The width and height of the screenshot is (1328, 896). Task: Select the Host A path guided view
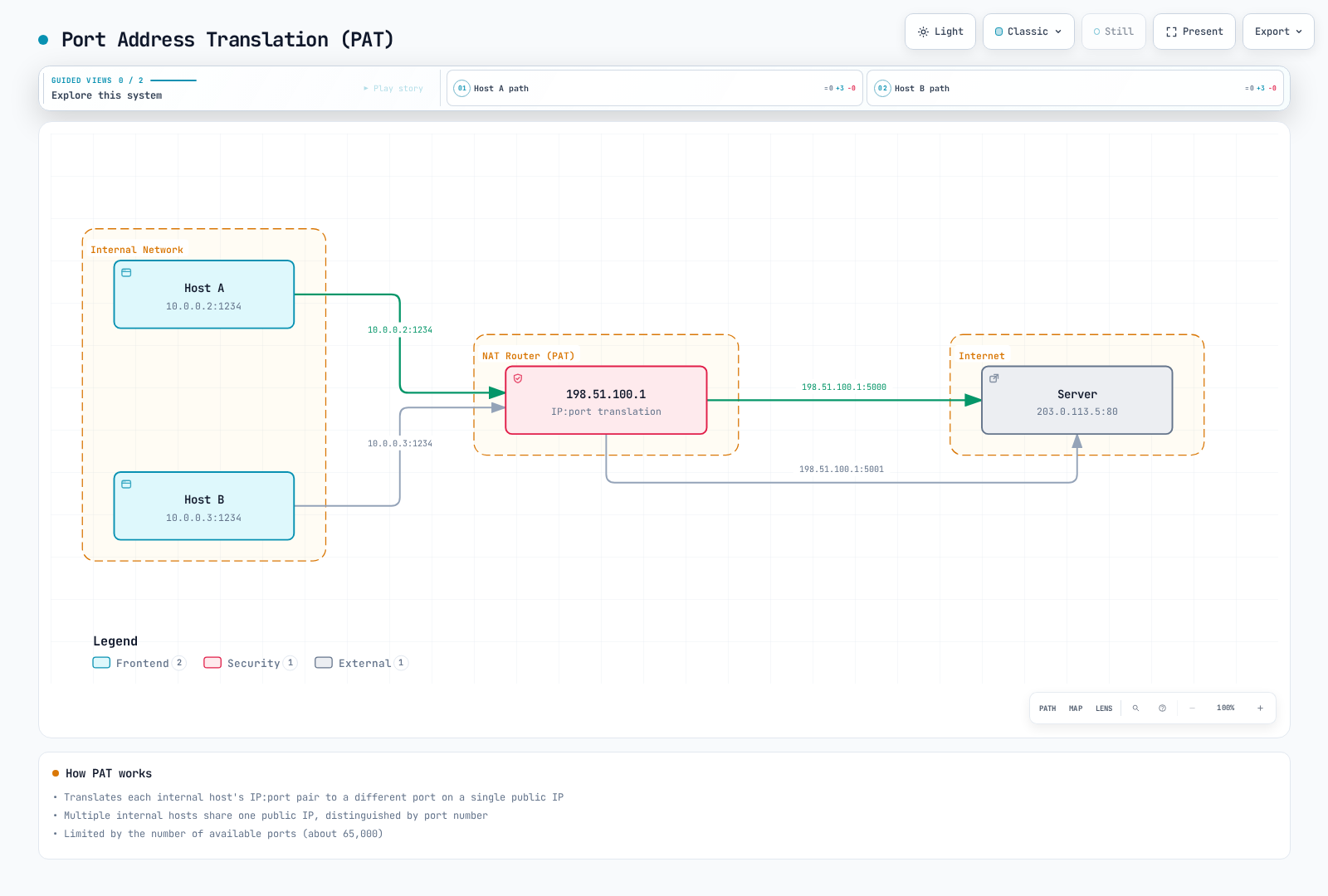pyautogui.click(x=655, y=88)
